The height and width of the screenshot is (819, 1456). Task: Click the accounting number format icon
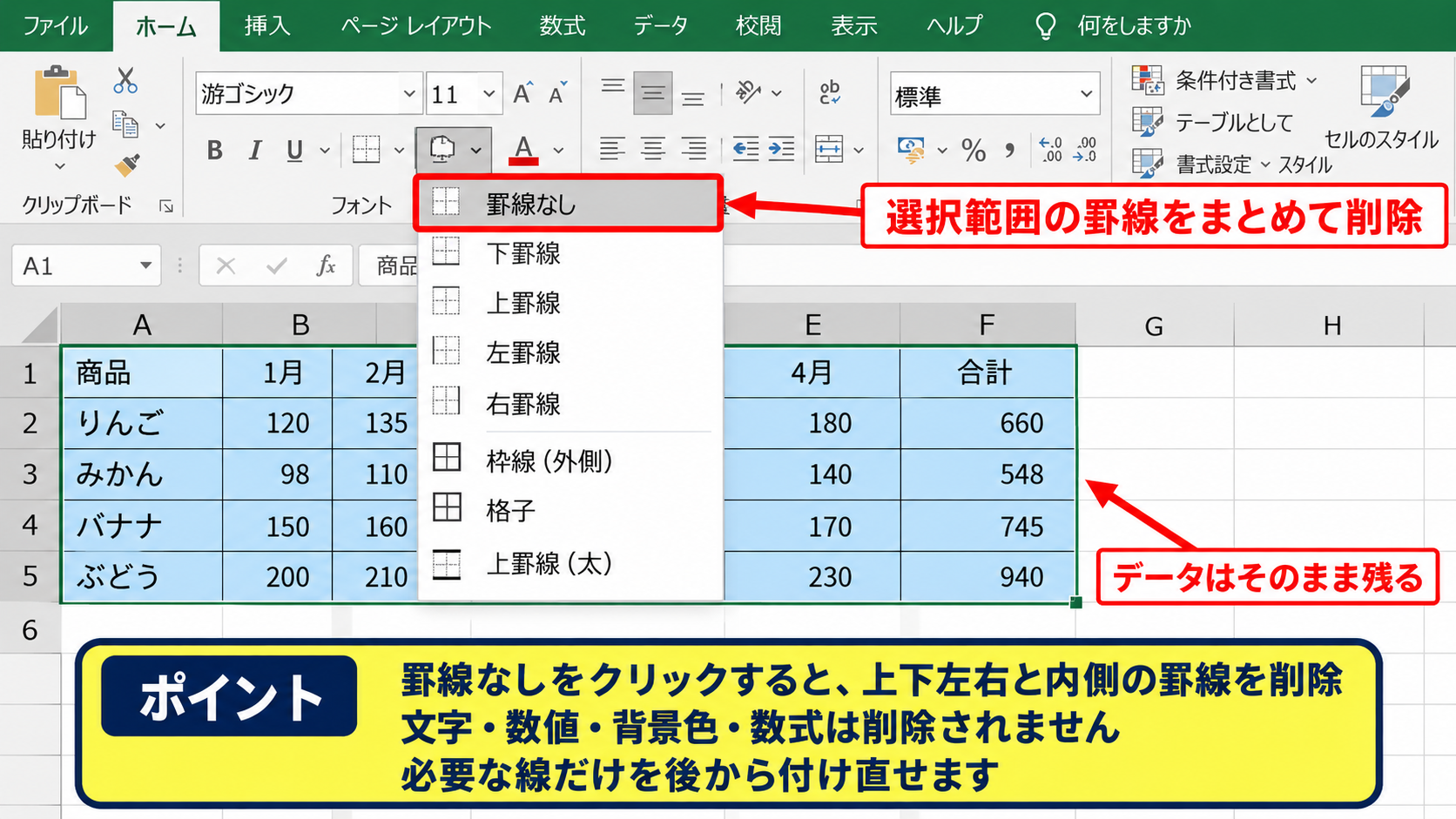pos(911,150)
